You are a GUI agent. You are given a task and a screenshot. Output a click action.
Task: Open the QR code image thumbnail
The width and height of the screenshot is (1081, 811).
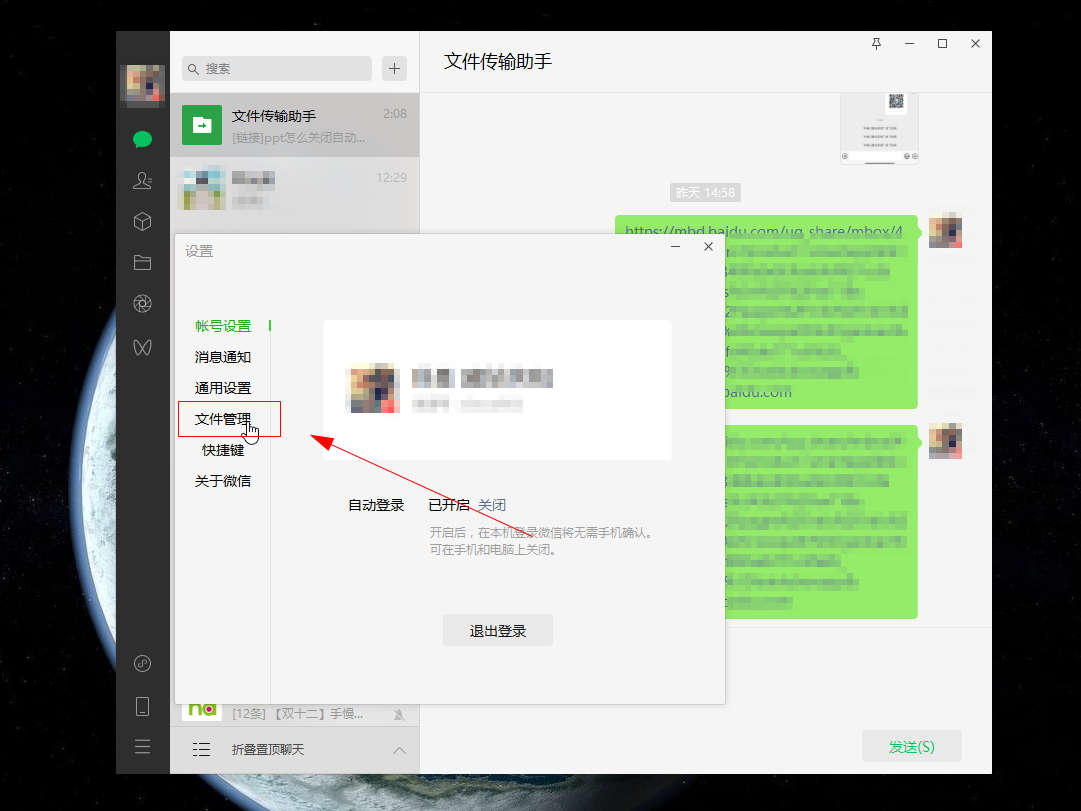click(879, 128)
